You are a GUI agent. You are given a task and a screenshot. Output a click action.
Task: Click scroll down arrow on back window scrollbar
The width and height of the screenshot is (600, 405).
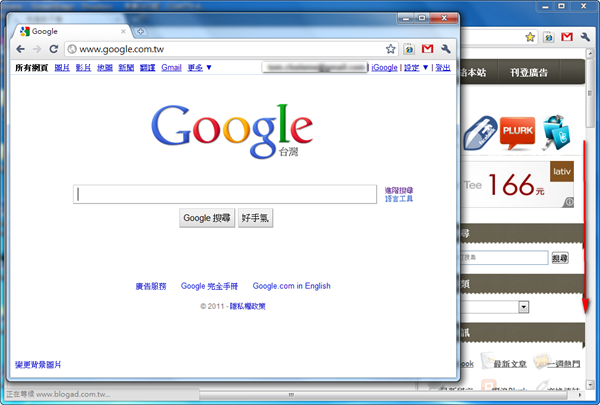tap(590, 384)
